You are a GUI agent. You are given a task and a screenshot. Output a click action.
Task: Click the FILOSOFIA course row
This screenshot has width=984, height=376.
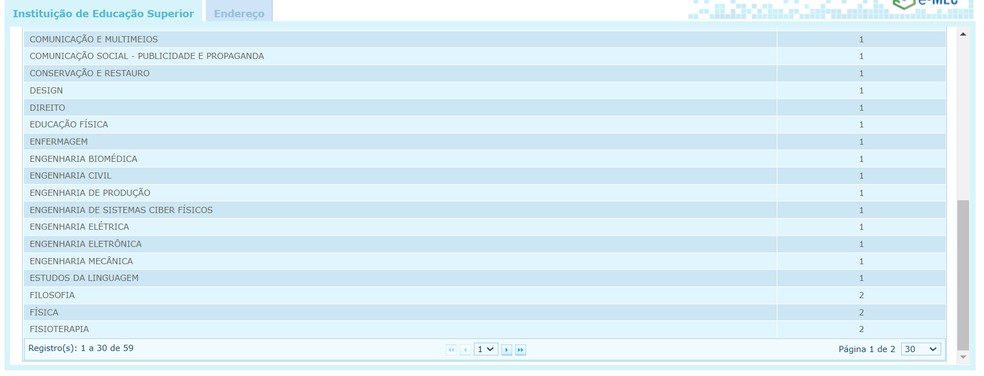[484, 295]
